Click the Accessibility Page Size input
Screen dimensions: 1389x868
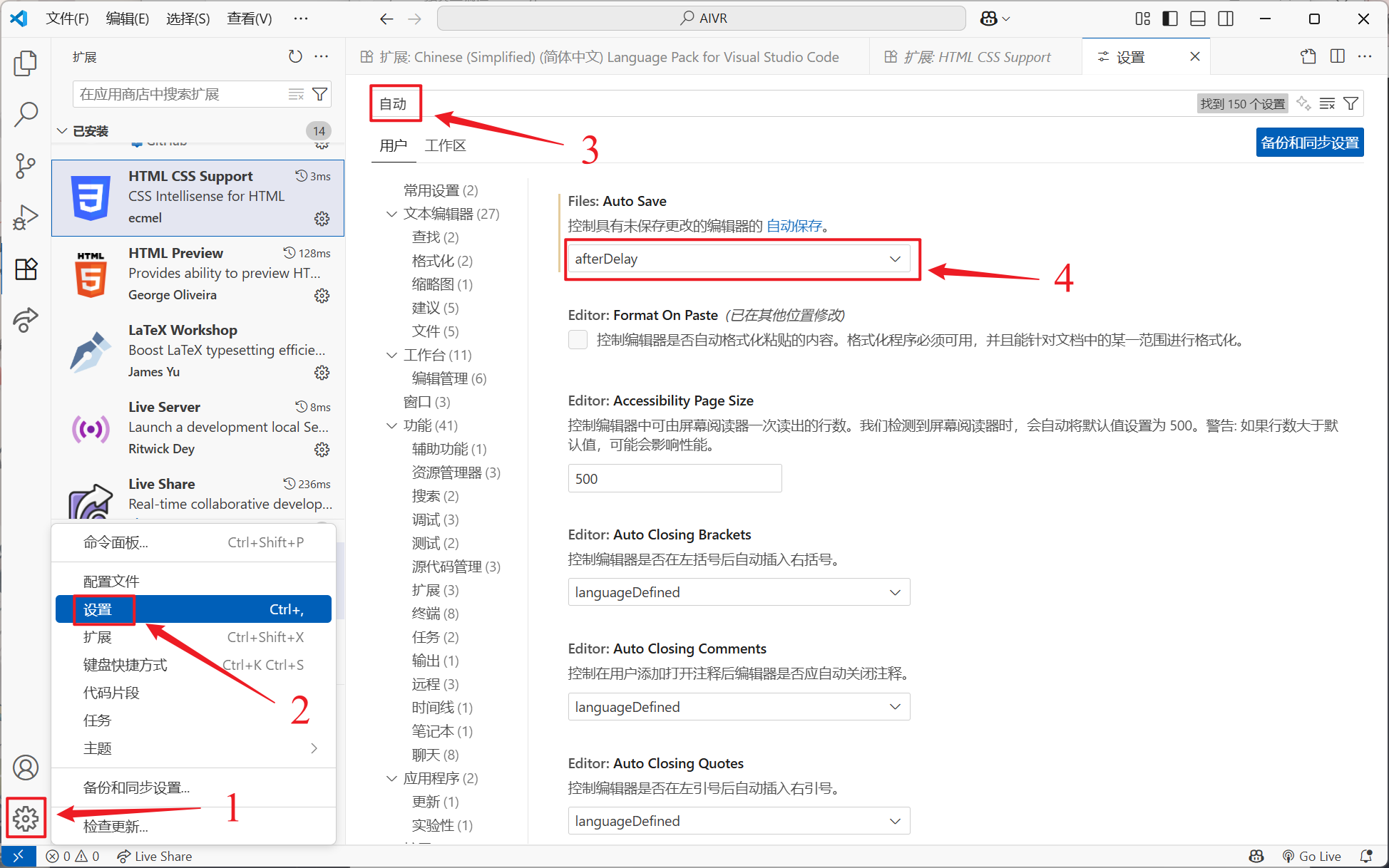tap(675, 478)
